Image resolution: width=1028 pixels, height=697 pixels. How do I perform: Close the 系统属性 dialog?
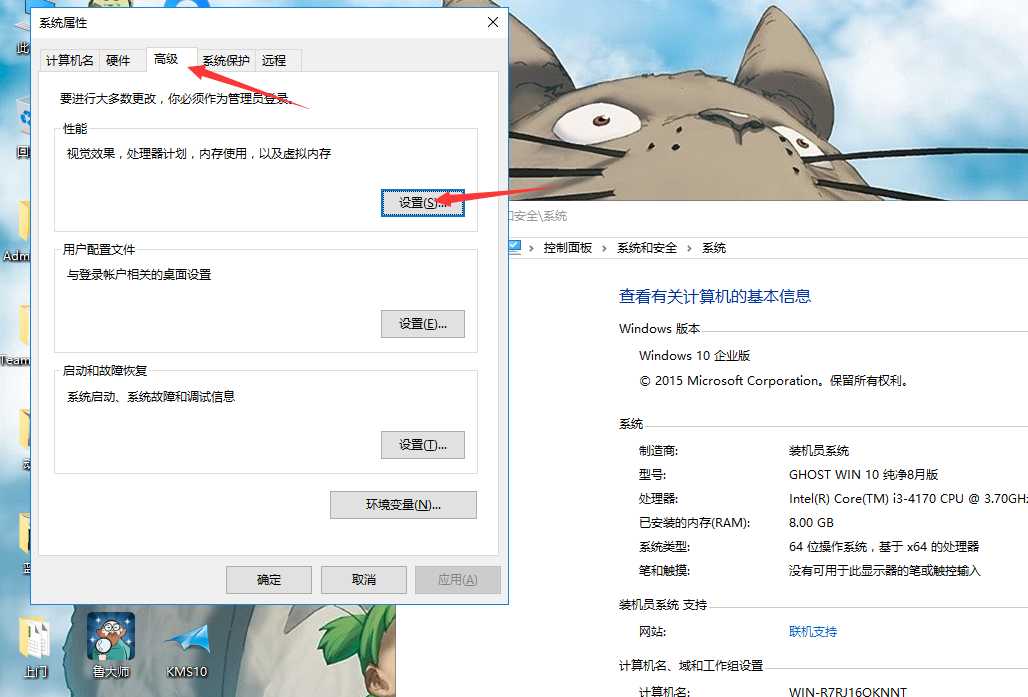pos(493,22)
